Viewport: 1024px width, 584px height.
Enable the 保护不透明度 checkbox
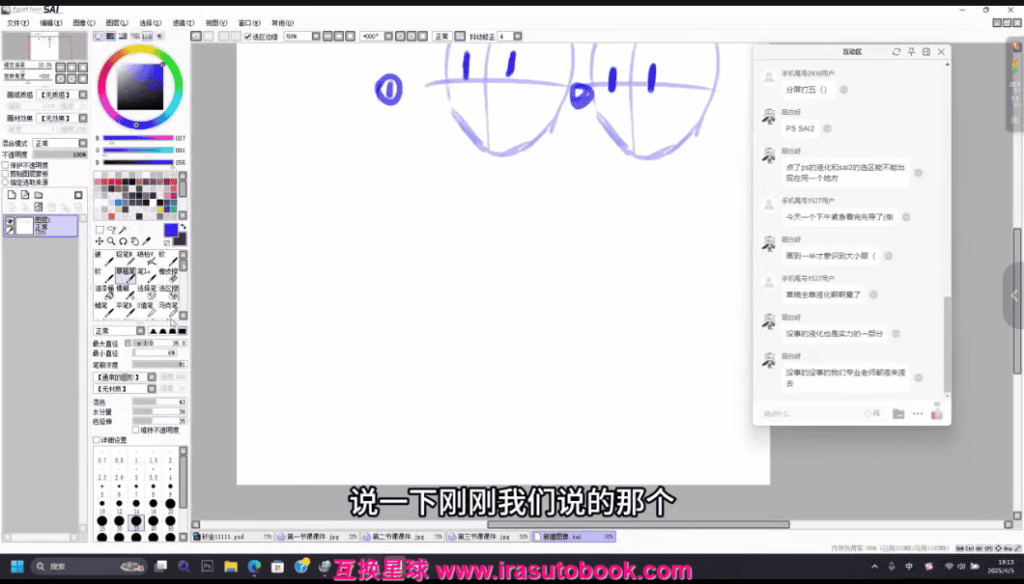point(5,165)
